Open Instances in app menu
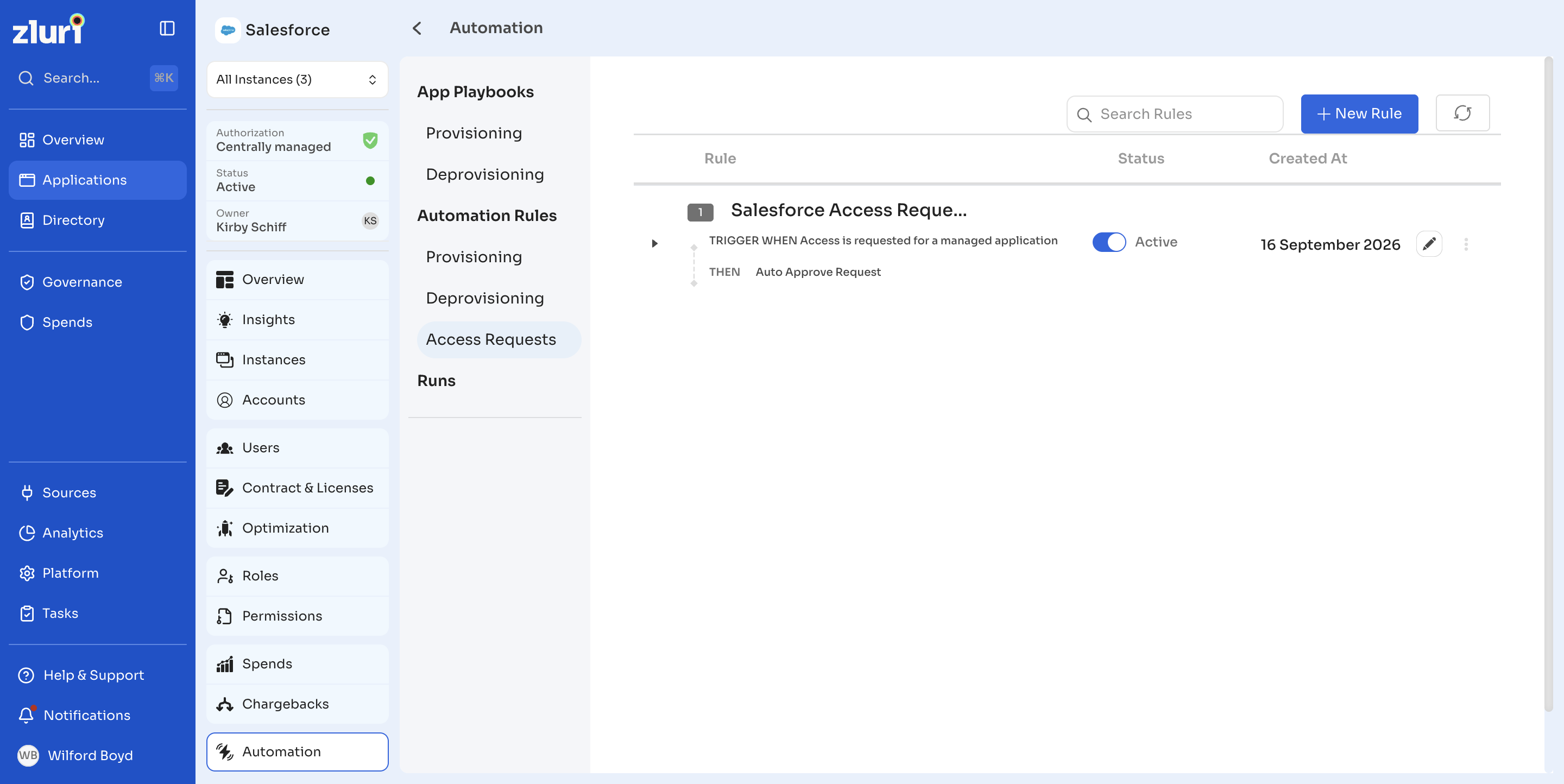1564x784 pixels. click(x=297, y=360)
